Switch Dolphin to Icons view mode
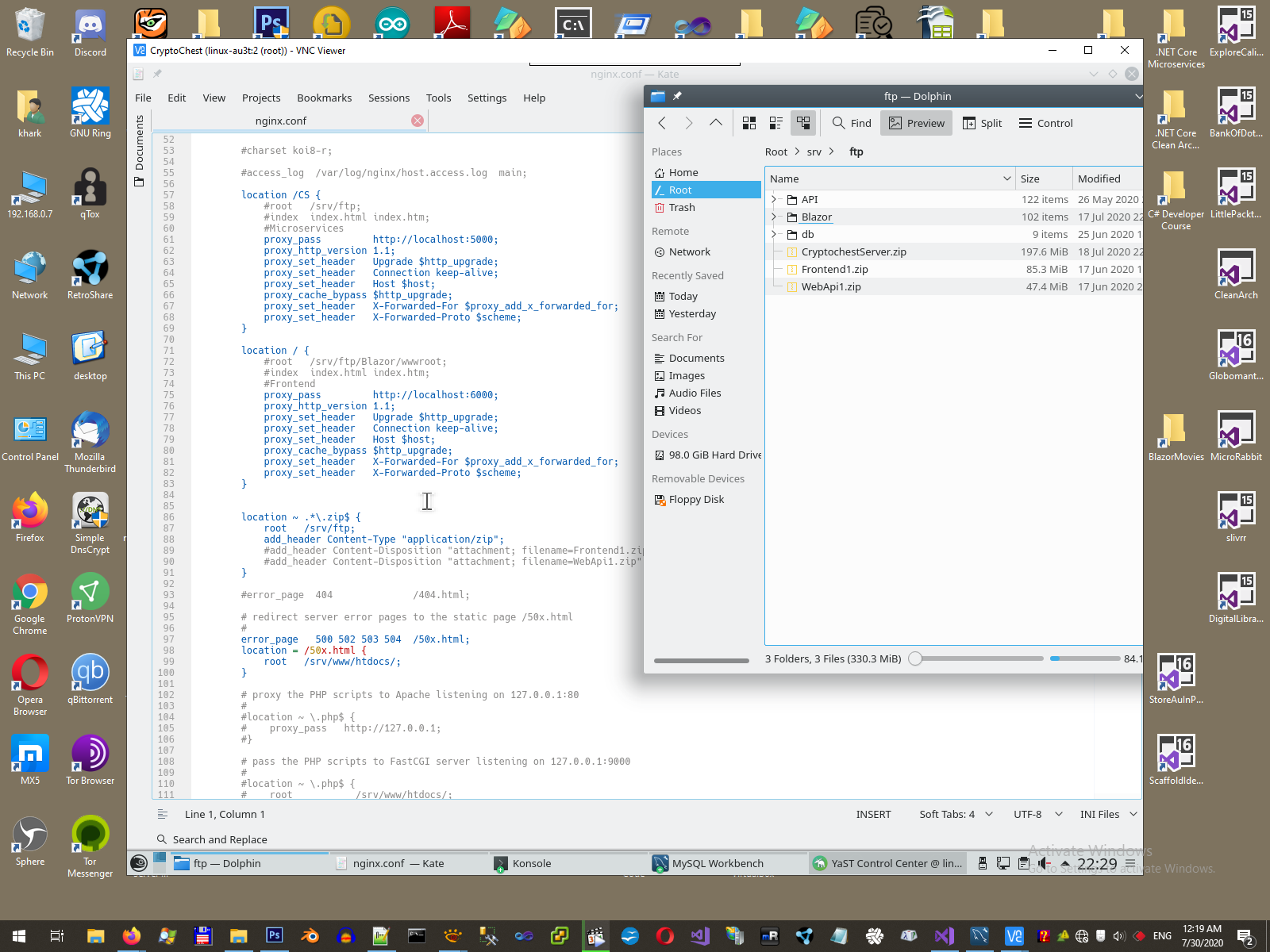 749,123
